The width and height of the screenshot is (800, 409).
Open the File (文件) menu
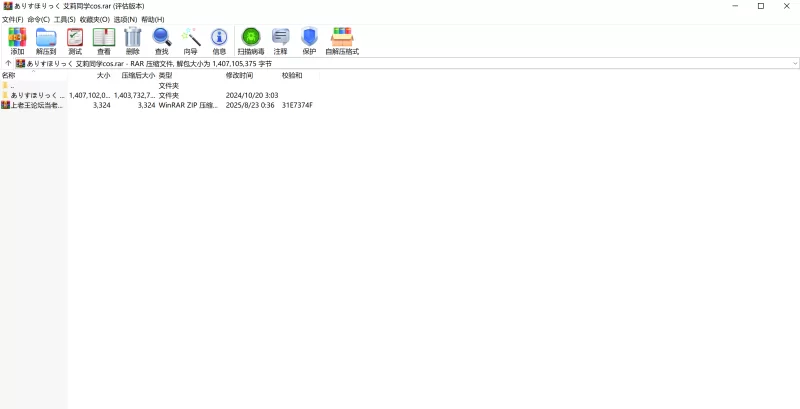click(13, 19)
